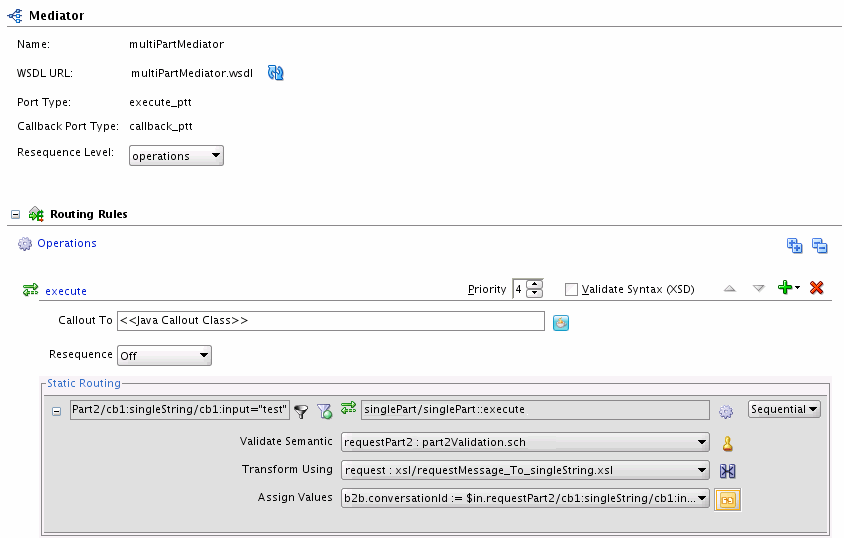The height and width of the screenshot is (538, 844).
Task: Open Transform Using dropdown
Action: pos(525,470)
